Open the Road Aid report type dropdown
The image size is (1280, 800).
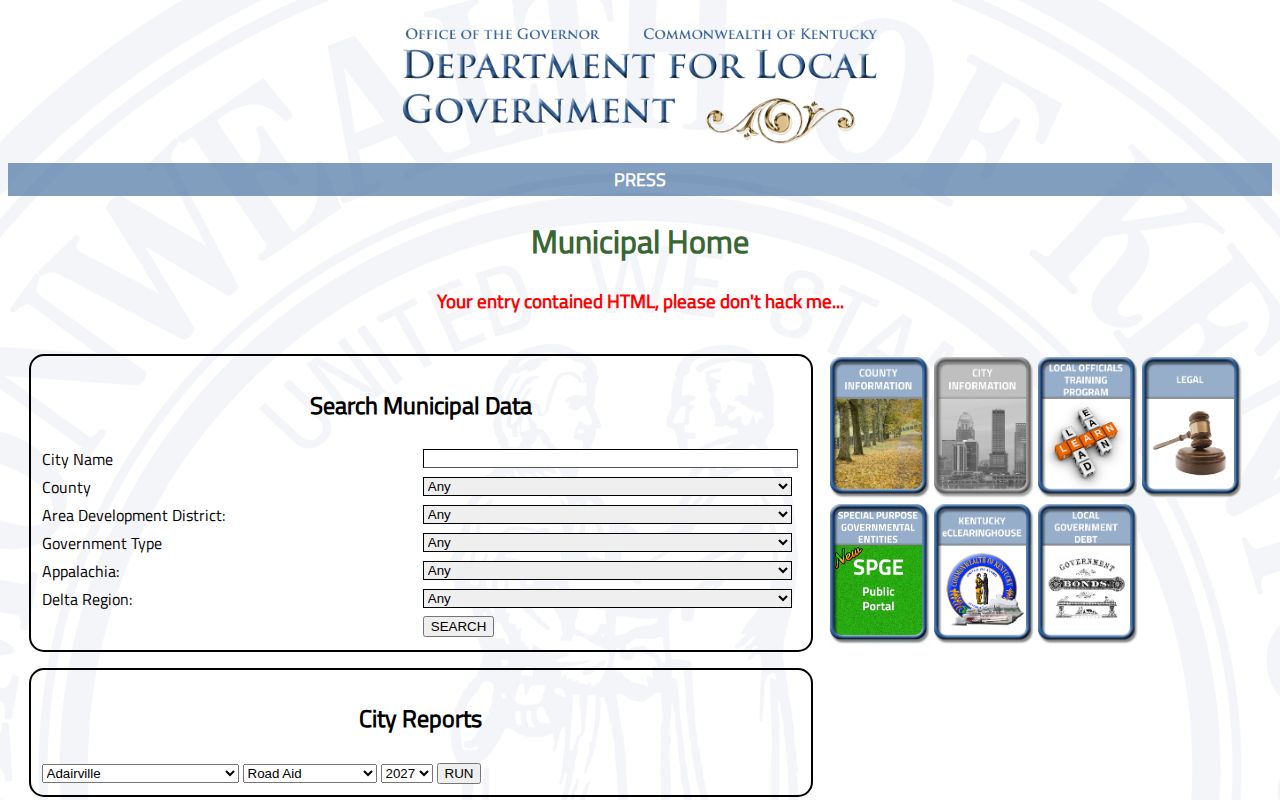(310, 773)
